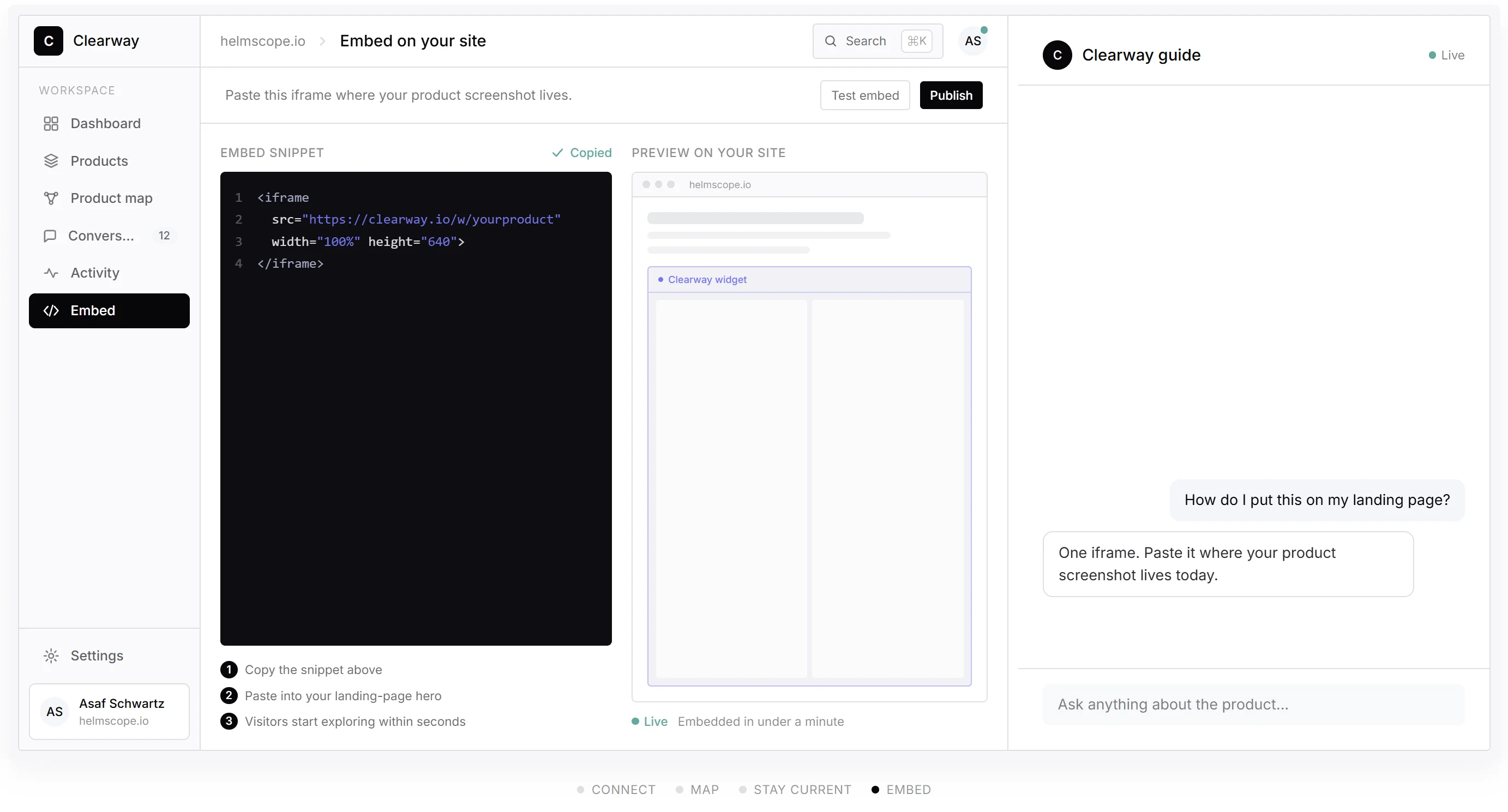Select Embed sidebar item
This screenshot has width=1508, height=812.
point(110,311)
